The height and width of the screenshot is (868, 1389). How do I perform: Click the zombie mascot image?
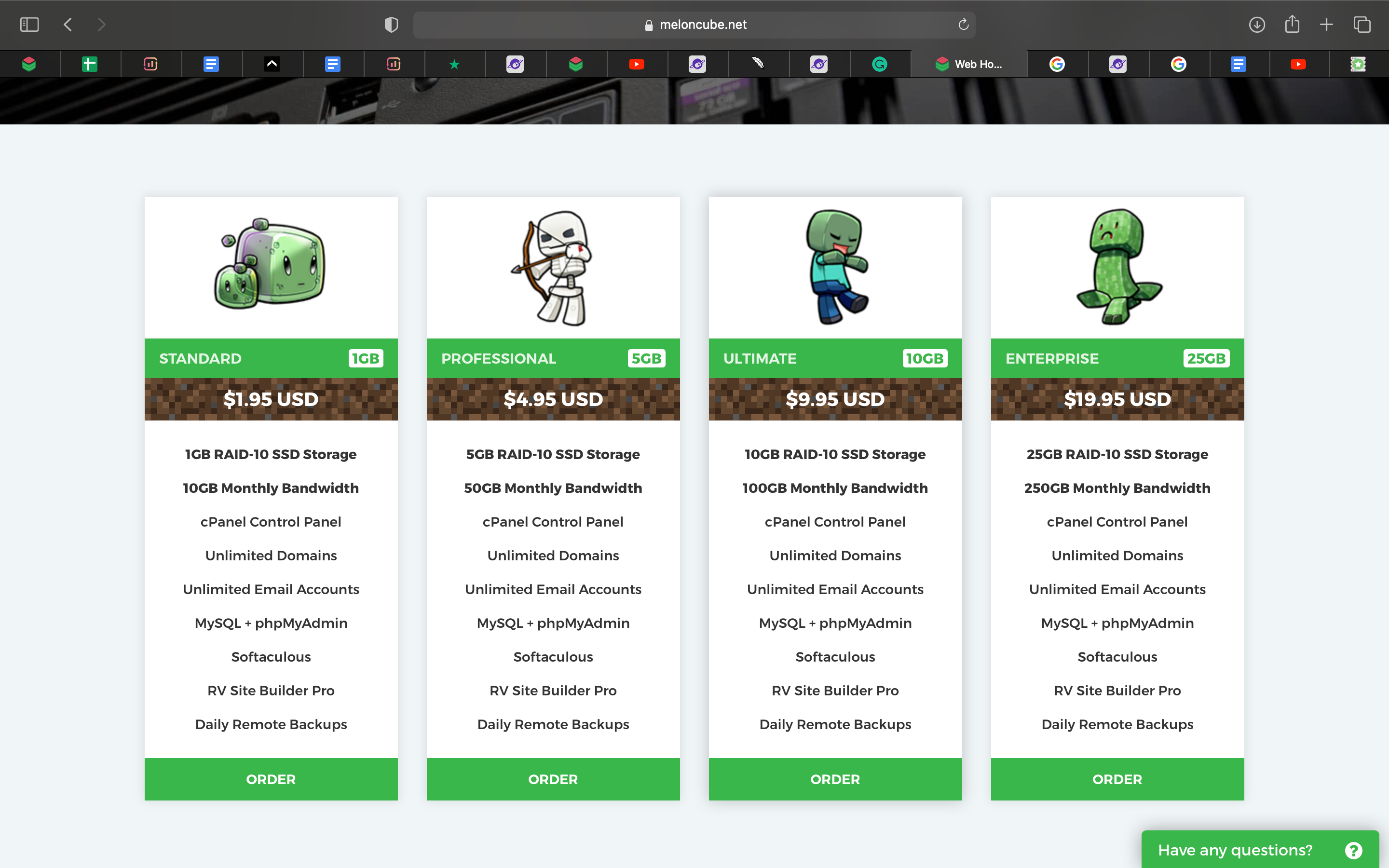837,266
